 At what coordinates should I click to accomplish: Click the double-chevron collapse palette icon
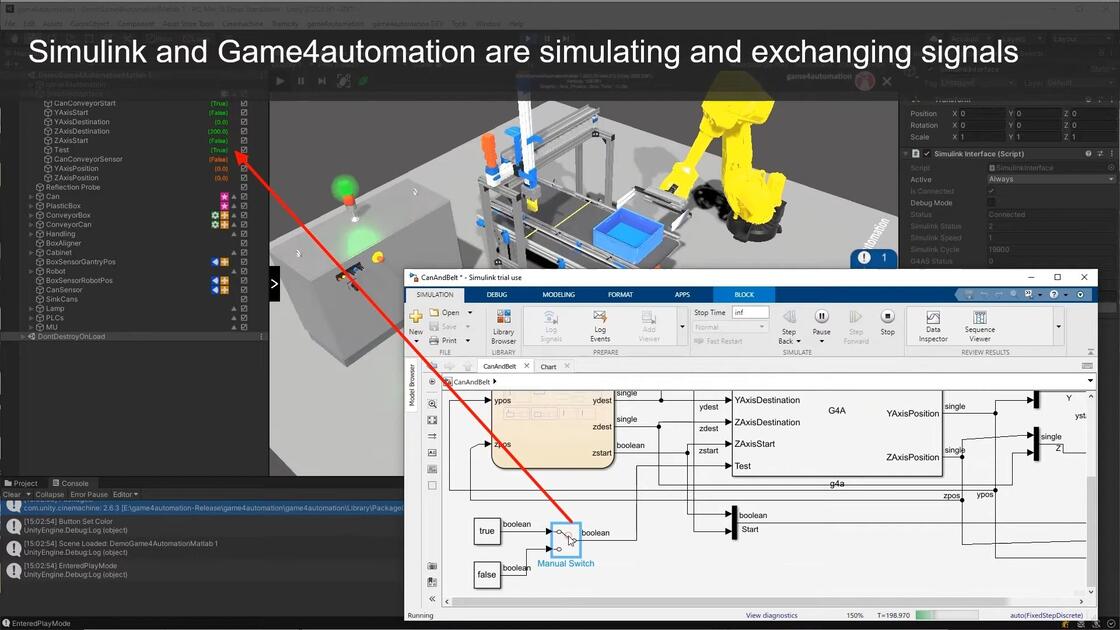coord(432,599)
